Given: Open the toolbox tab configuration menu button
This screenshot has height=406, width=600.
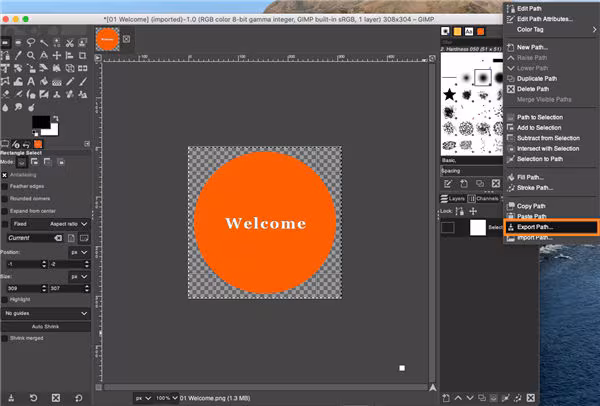Looking at the screenshot, I should [x=87, y=144].
